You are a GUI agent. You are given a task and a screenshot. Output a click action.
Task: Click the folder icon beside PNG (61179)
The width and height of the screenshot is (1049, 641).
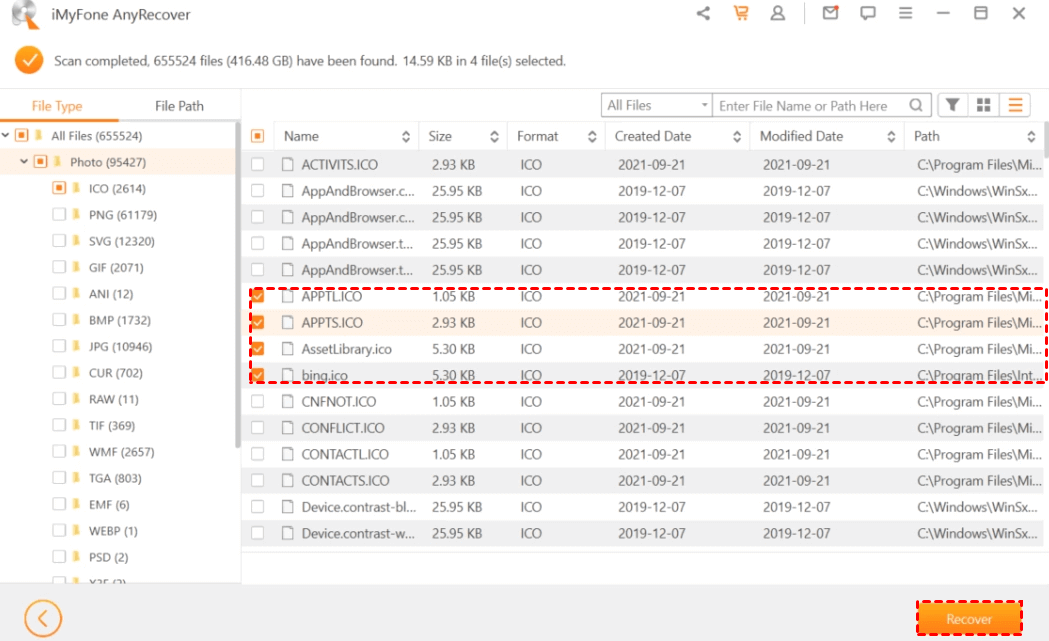(76, 215)
